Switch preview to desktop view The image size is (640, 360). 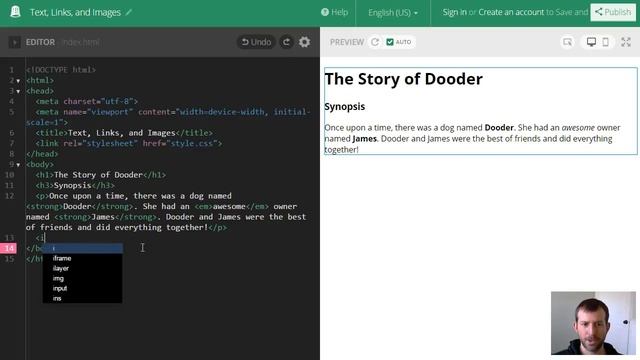591,42
